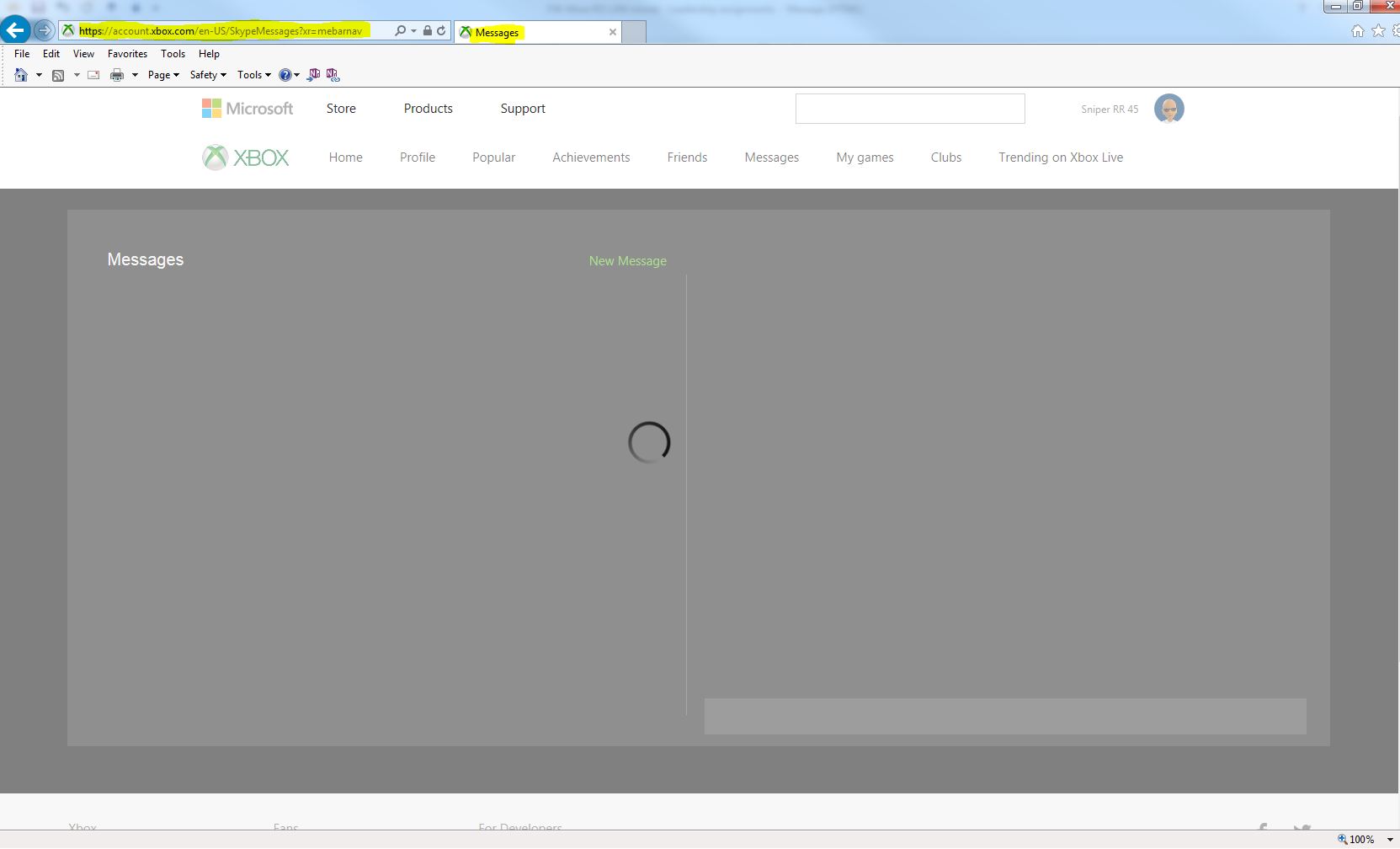The width and height of the screenshot is (1400, 849).
Task: Click the Print icon in command bar
Action: click(117, 75)
